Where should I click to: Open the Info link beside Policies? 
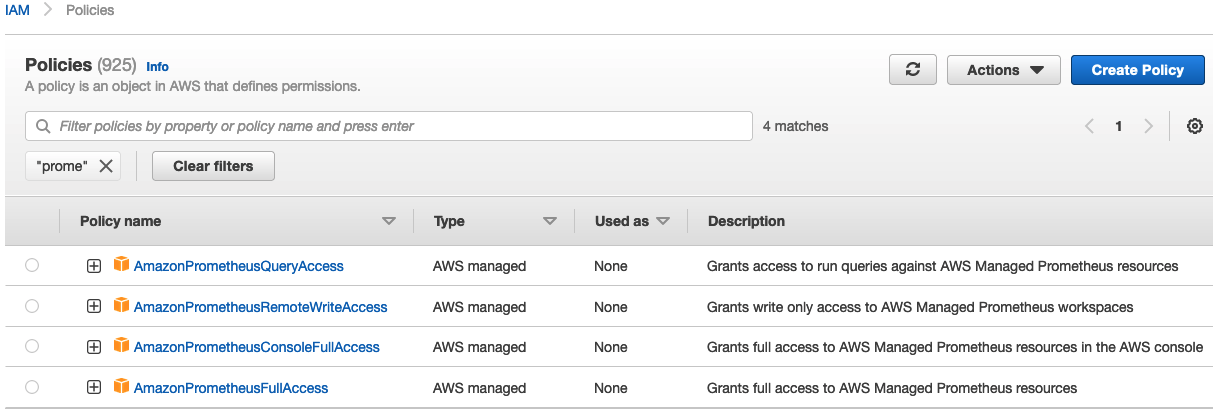(157, 66)
